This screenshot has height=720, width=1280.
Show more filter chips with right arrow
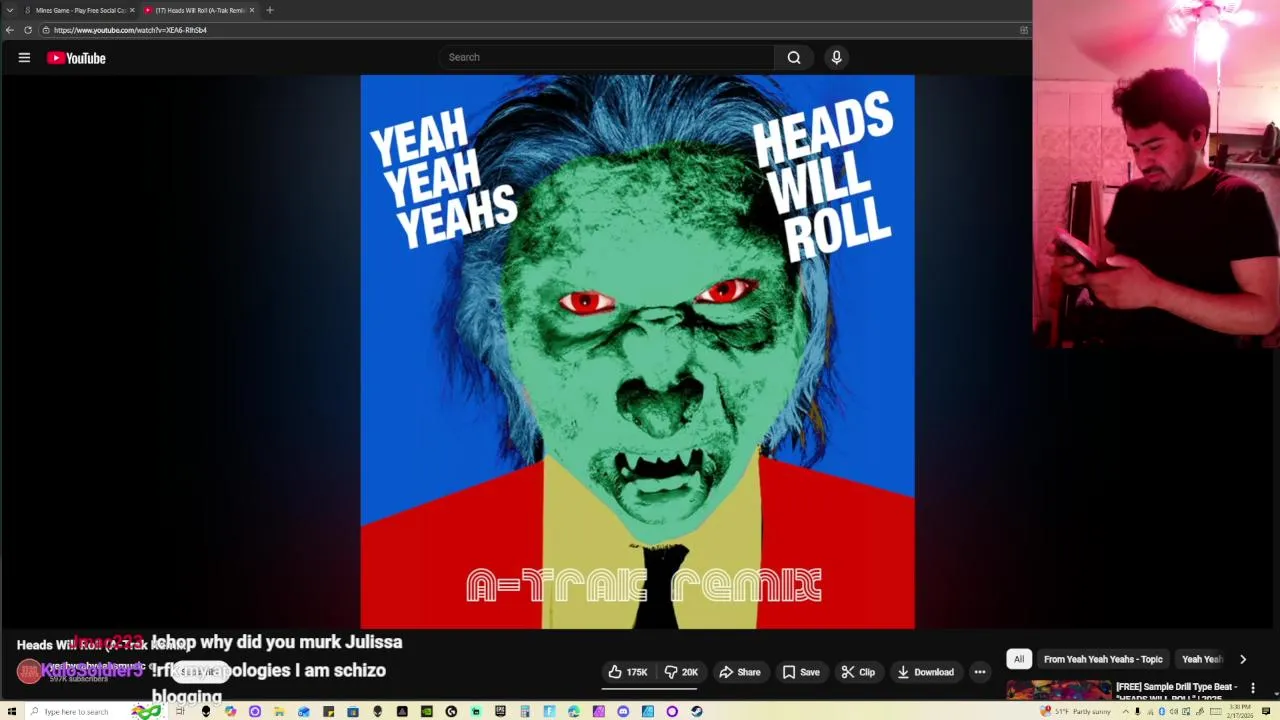1243,659
